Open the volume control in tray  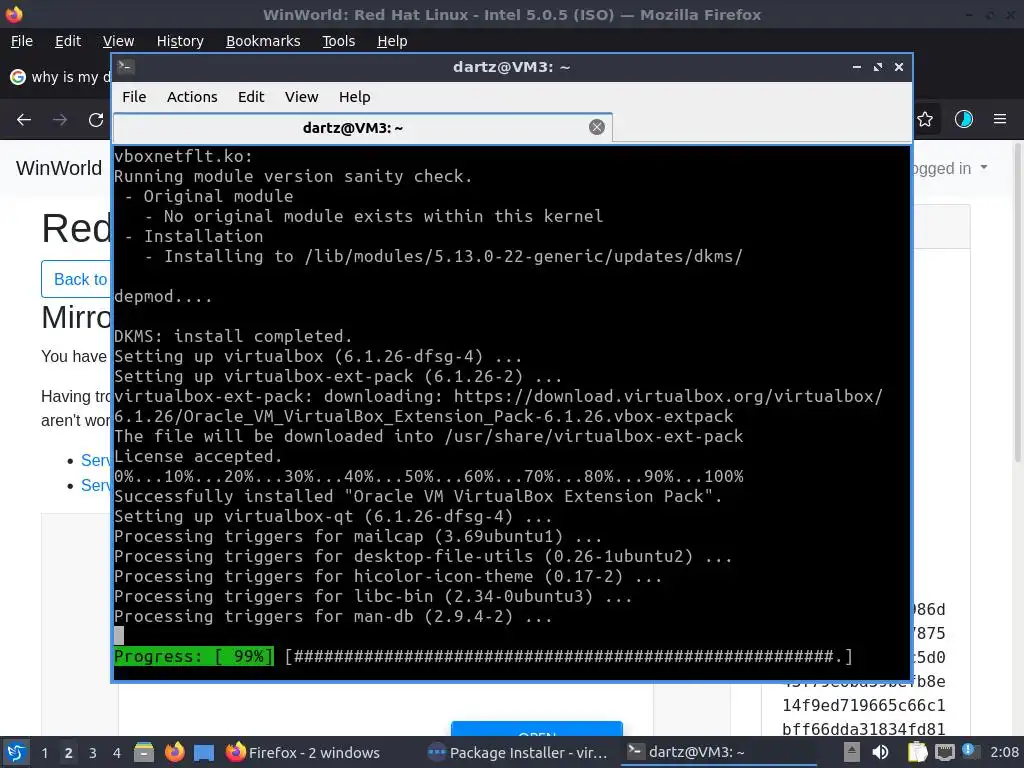[x=880, y=752]
